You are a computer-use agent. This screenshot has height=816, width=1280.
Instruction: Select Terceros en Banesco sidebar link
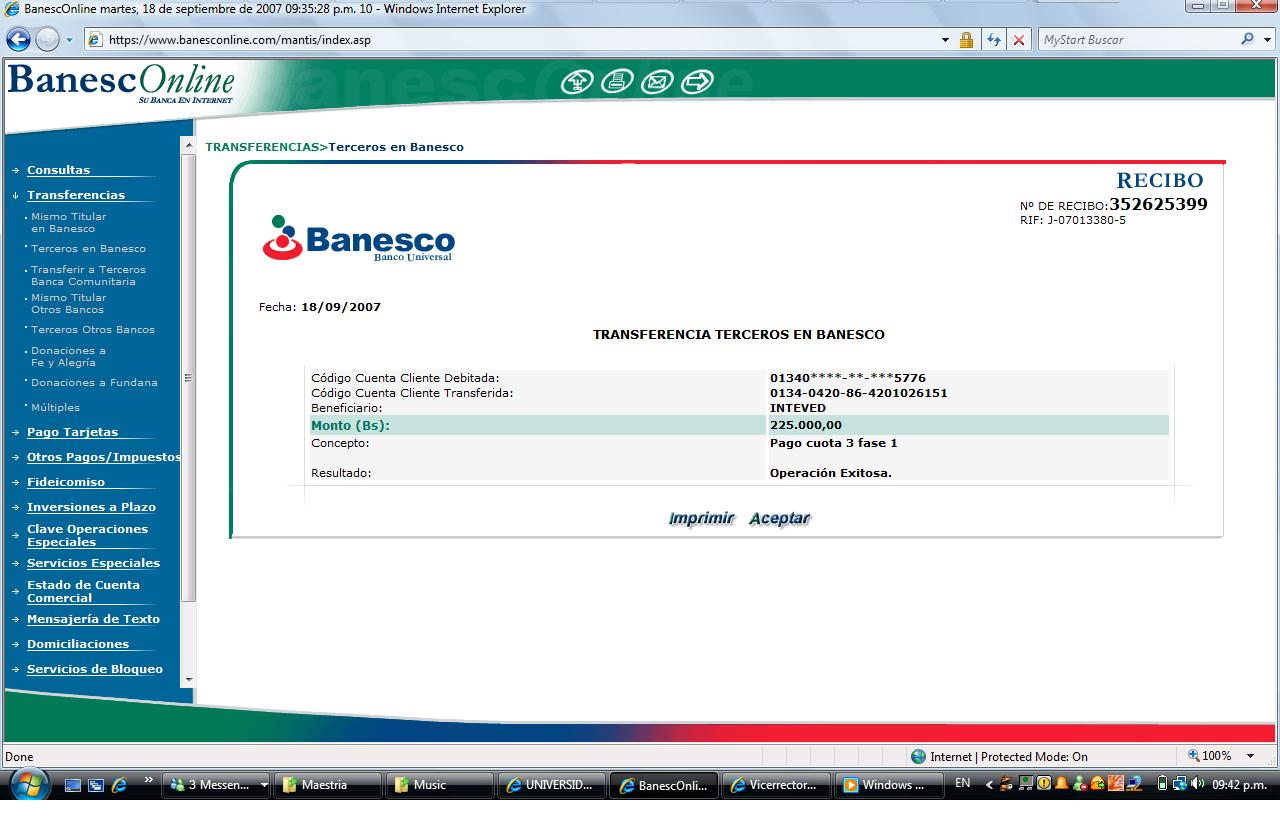(x=88, y=248)
